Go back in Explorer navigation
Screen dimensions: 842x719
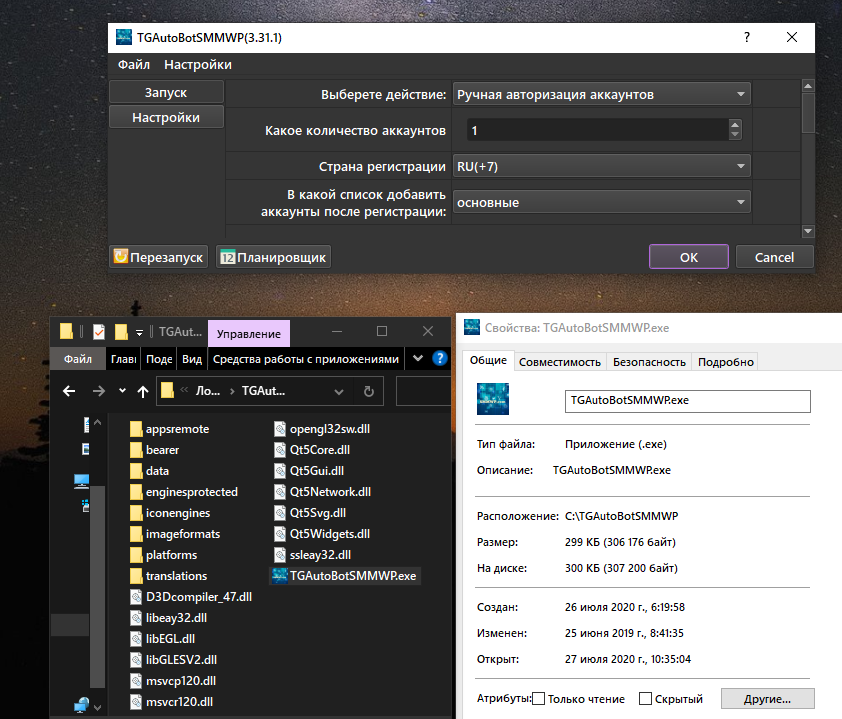click(x=69, y=391)
